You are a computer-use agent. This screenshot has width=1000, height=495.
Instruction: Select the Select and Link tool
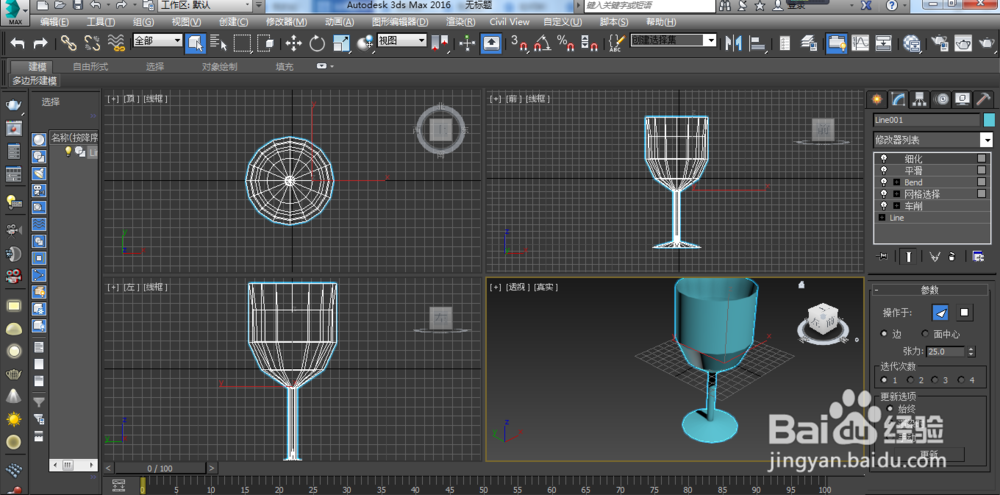pyautogui.click(x=68, y=43)
